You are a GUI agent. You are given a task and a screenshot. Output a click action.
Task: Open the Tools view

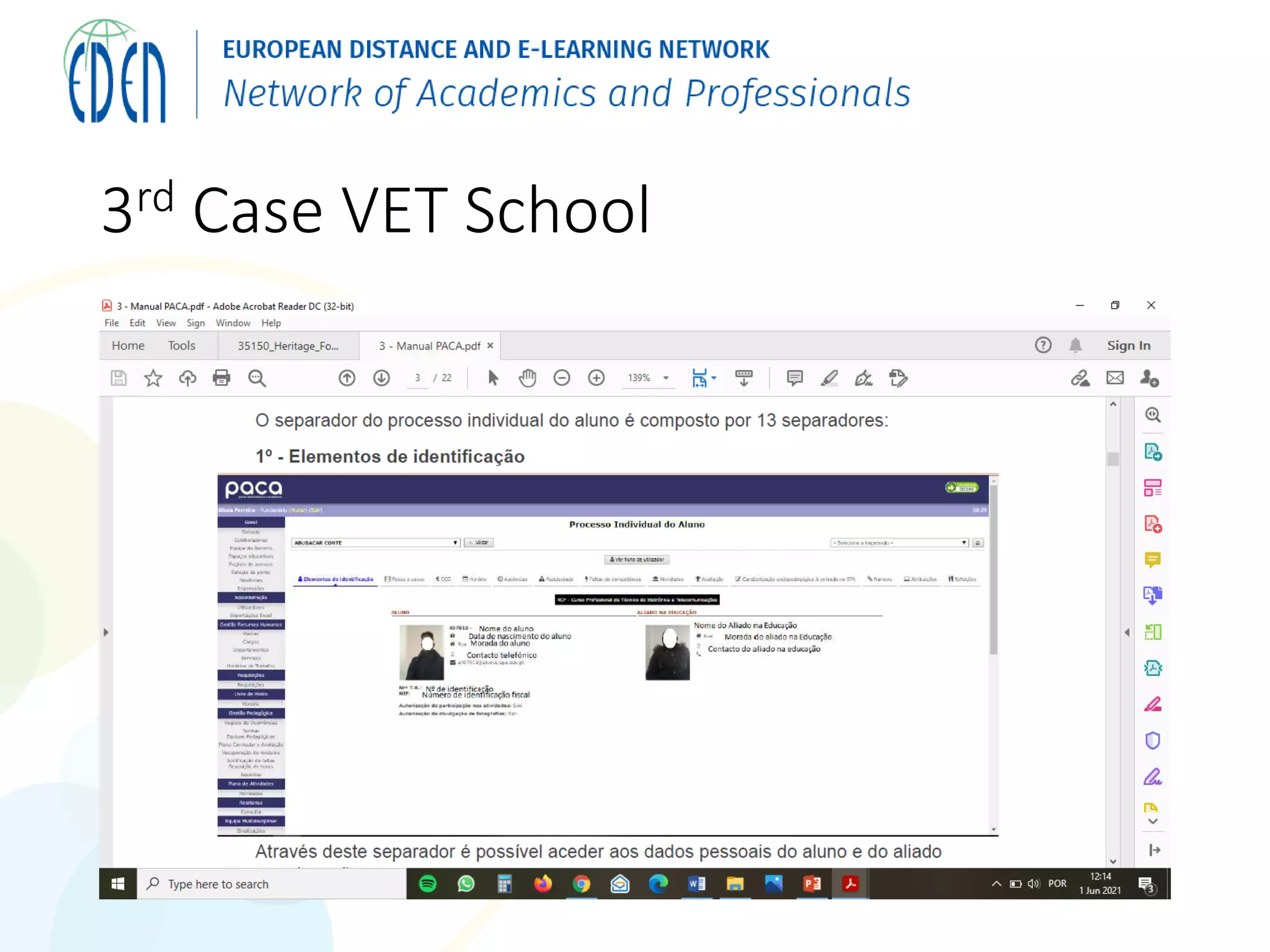[x=182, y=346]
